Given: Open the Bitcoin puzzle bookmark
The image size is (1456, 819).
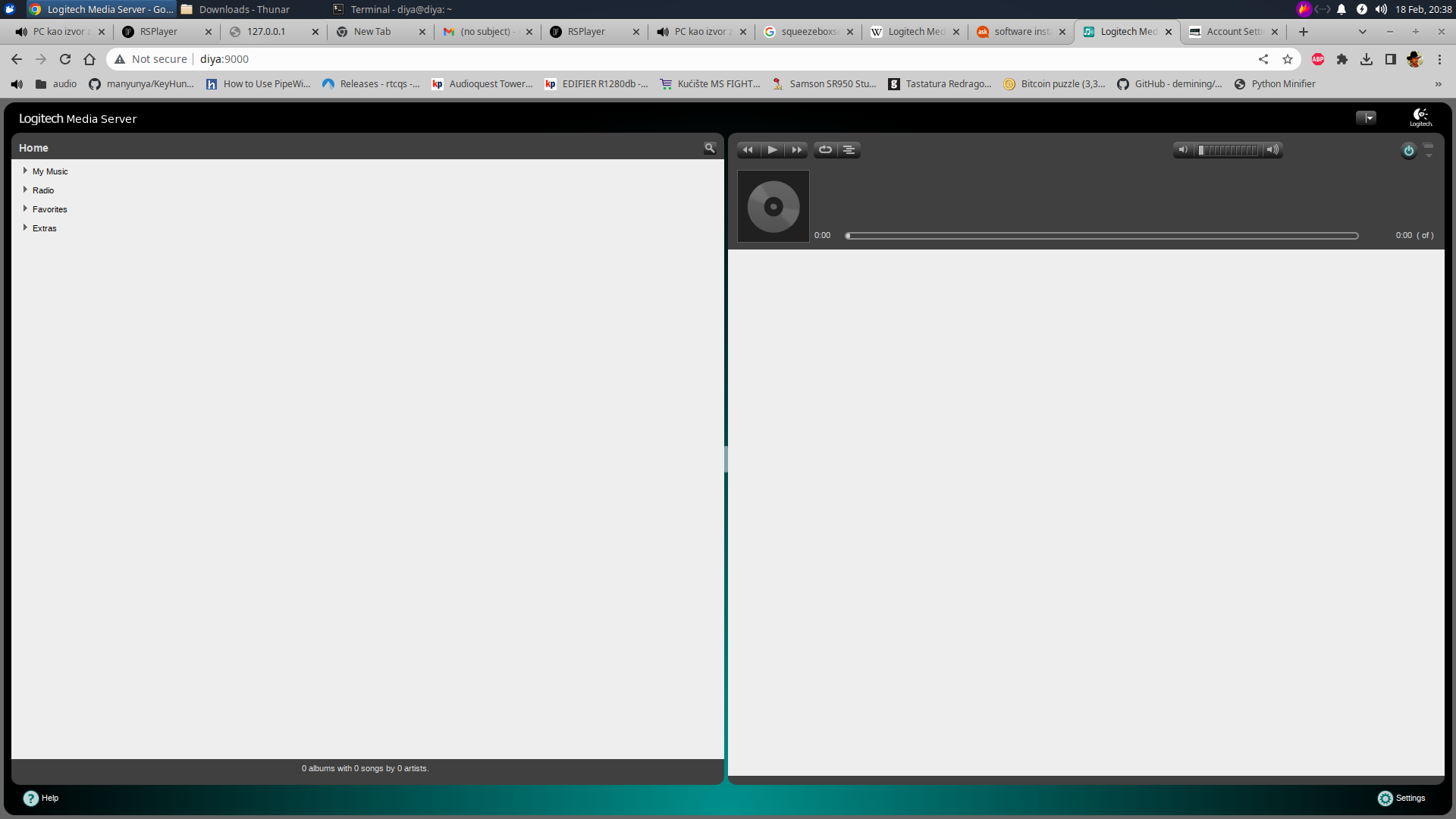Looking at the screenshot, I should [1055, 84].
